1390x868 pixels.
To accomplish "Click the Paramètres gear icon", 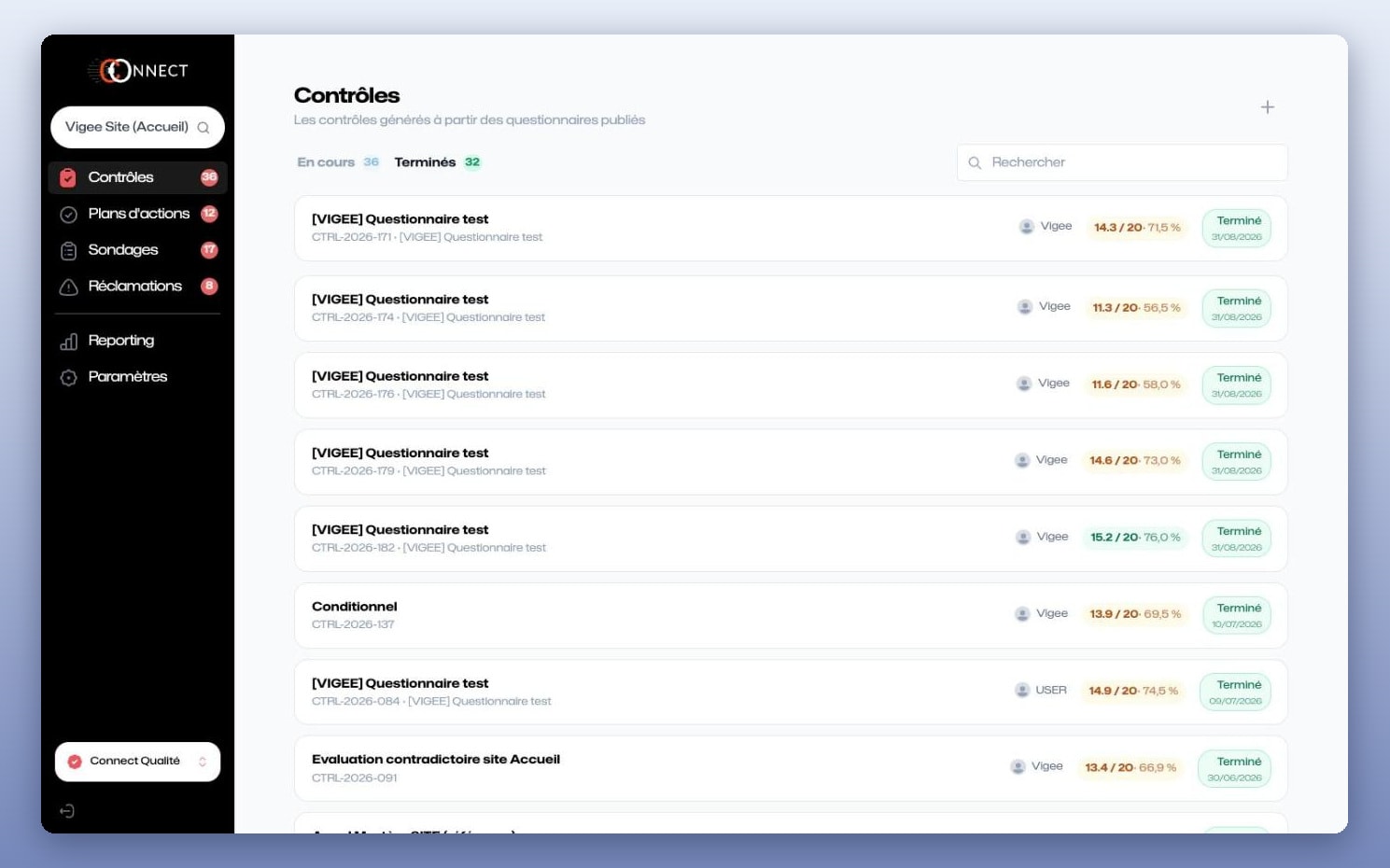I will coord(68,378).
